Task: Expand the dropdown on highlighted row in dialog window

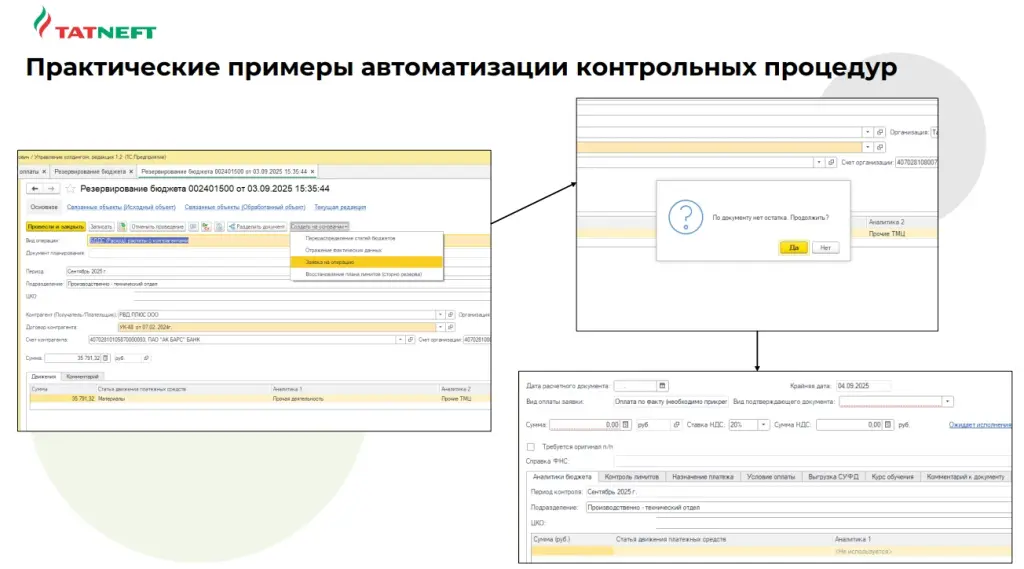Action: point(867,147)
